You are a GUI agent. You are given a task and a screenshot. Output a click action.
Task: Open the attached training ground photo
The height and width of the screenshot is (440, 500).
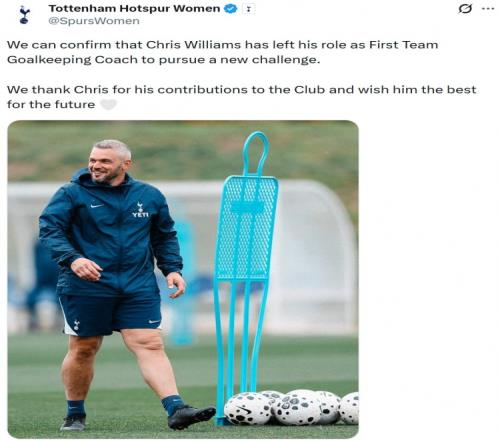183,279
